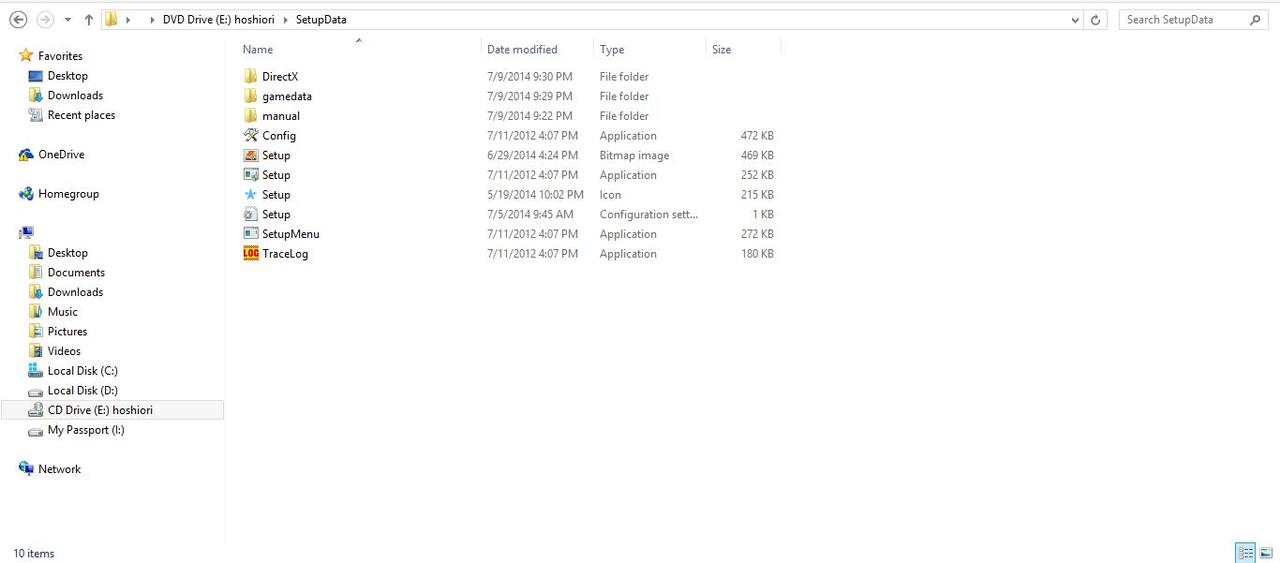The width and height of the screenshot is (1280, 563).
Task: Click the Refresh button in address bar
Action: (1096, 20)
